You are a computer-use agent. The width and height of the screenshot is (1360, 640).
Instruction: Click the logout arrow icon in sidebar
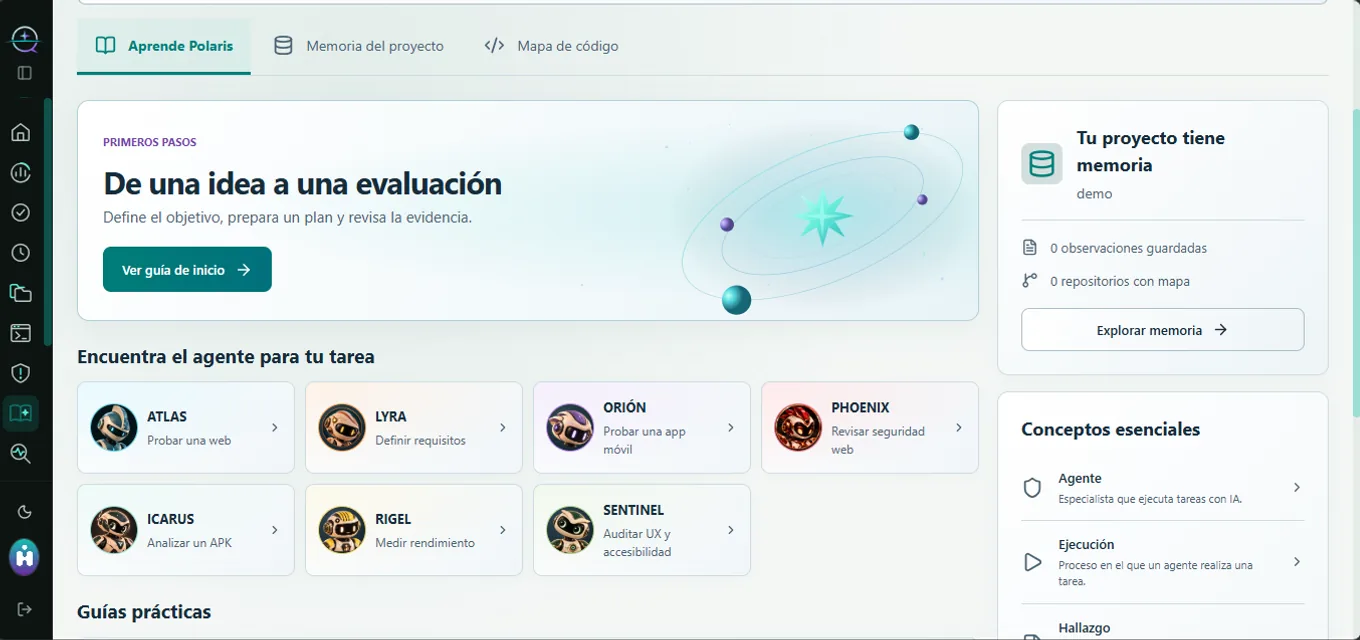tap(25, 609)
